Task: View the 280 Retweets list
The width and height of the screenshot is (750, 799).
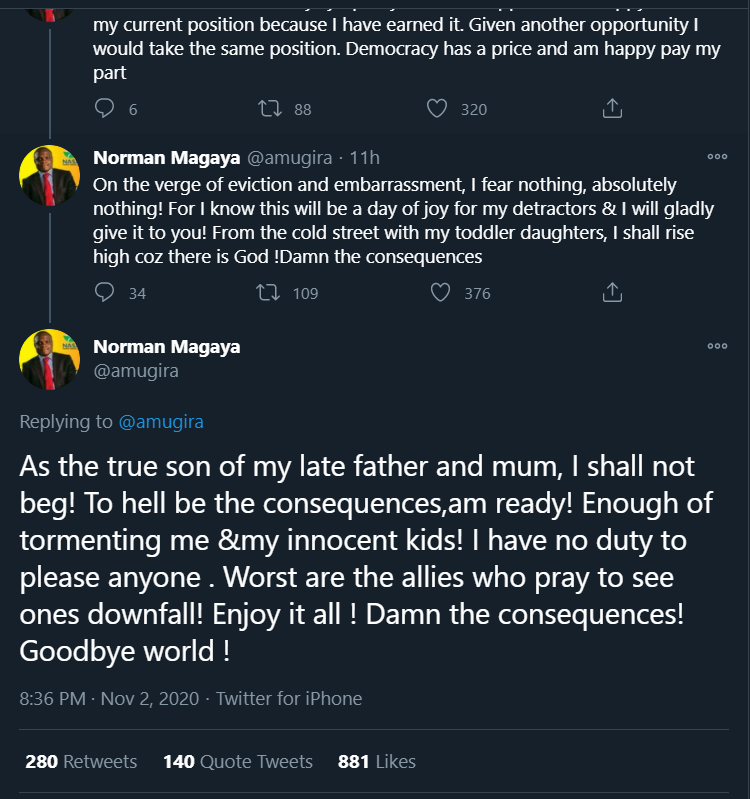Action: coord(81,762)
